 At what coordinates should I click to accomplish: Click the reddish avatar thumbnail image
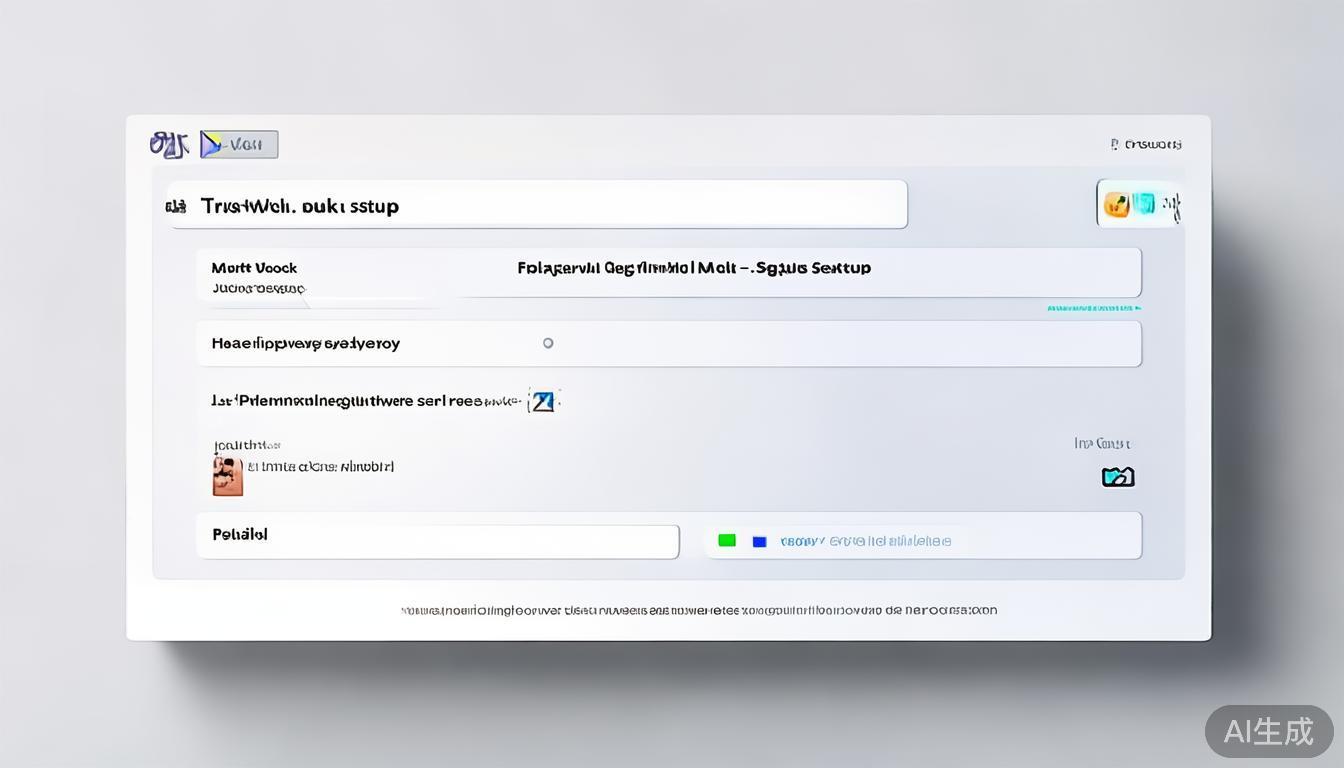(228, 476)
